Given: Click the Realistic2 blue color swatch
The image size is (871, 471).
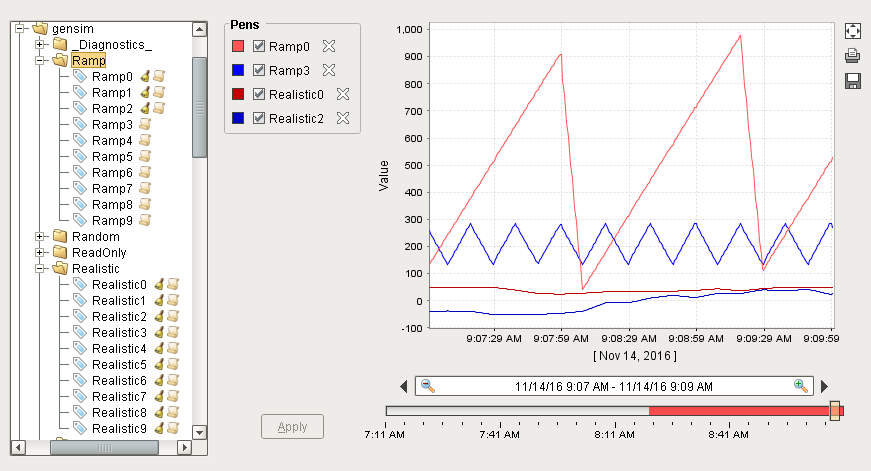Looking at the screenshot, I should click(238, 118).
